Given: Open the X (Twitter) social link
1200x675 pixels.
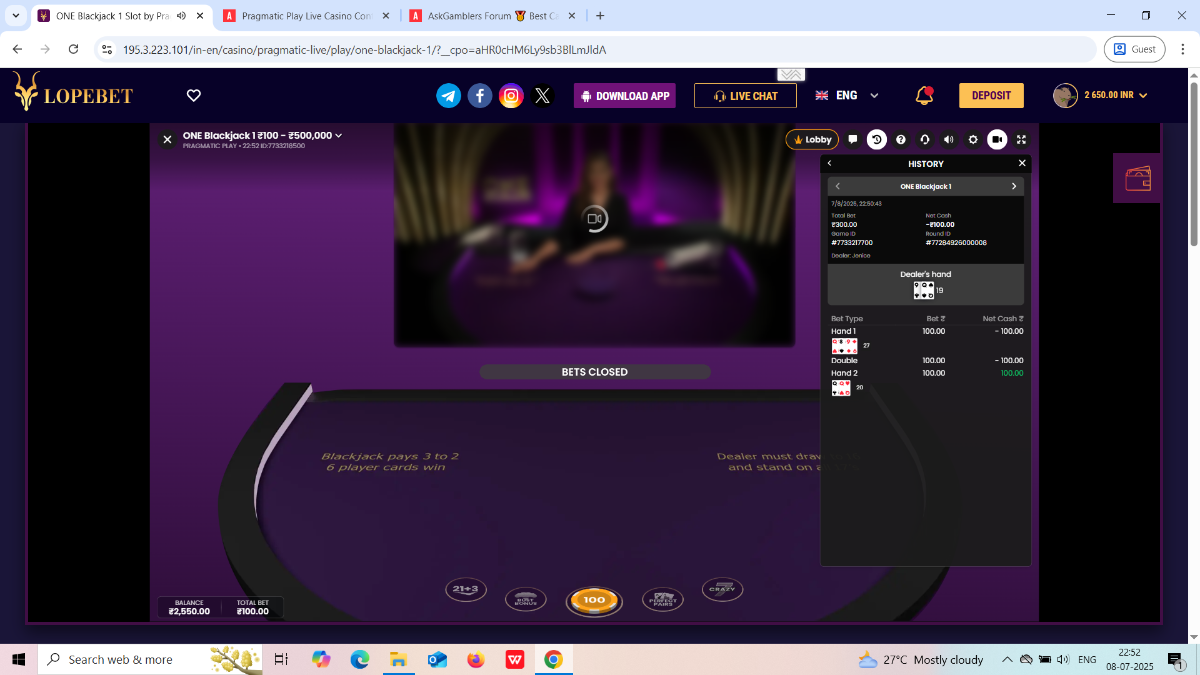Looking at the screenshot, I should point(542,95).
